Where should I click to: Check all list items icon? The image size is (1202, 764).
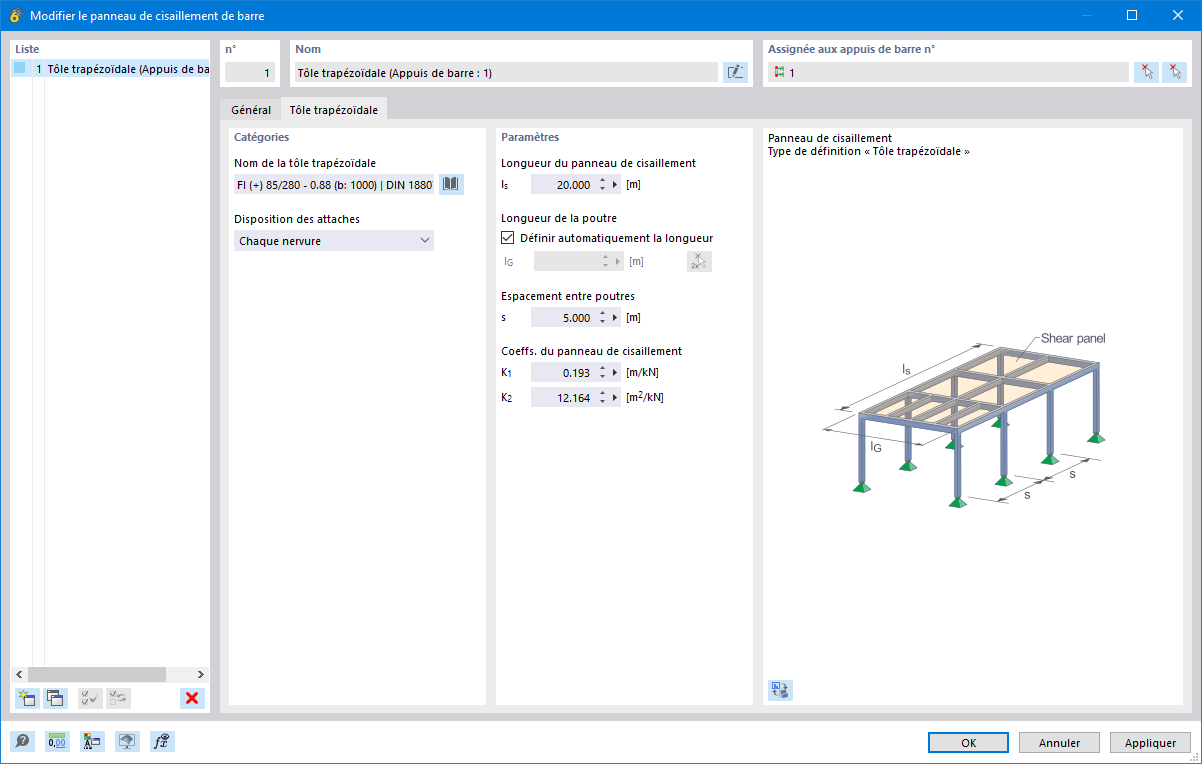pyautogui.click(x=90, y=698)
